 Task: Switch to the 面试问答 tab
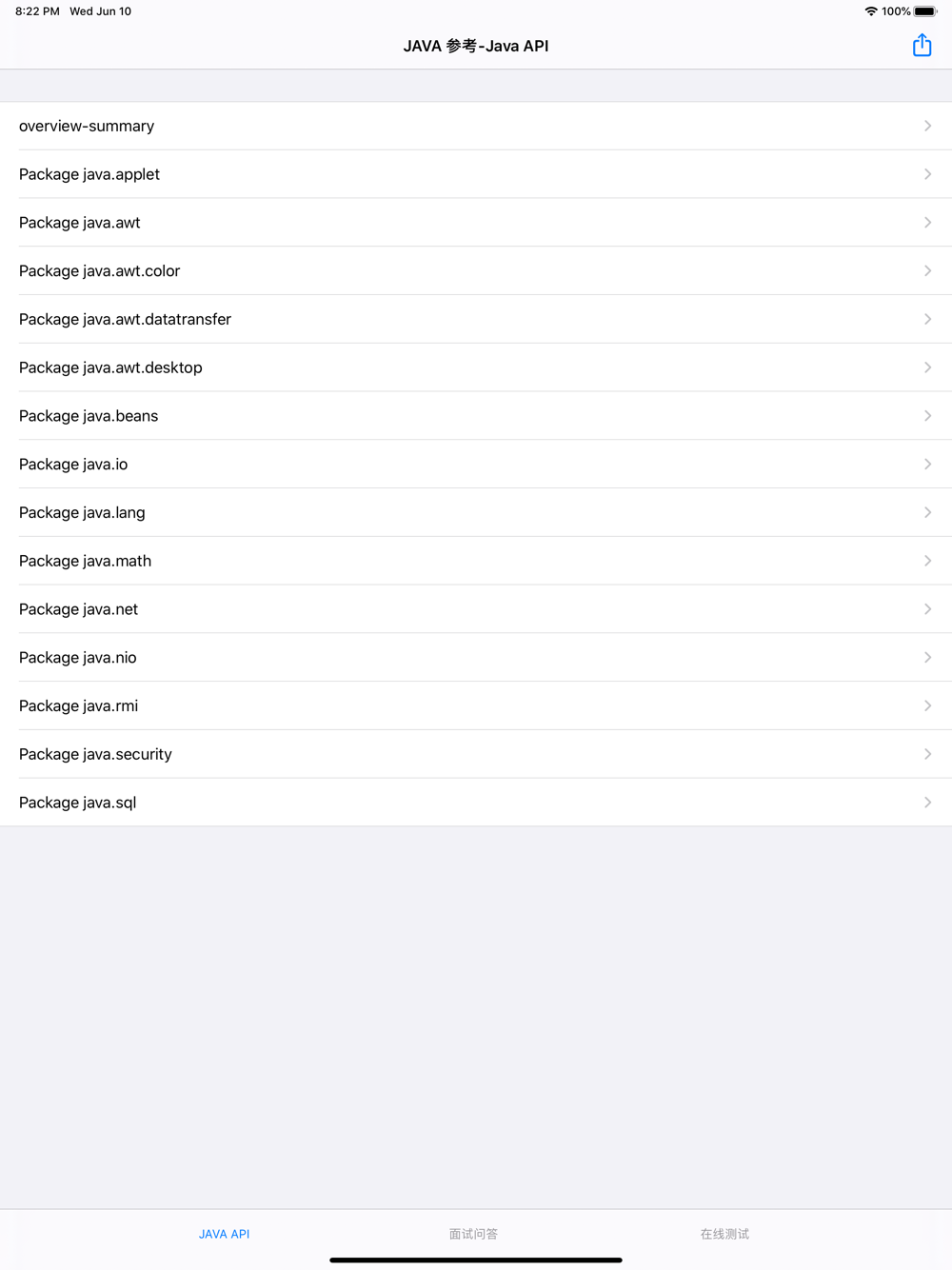point(473,1234)
